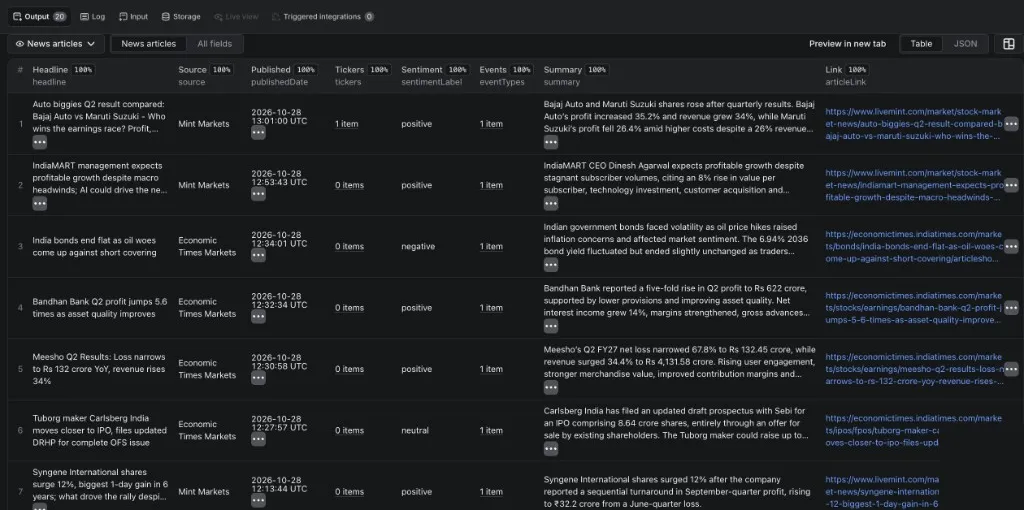This screenshot has width=1024, height=510.
Task: Expand the auto-biggies article link ellipsis
Action: [1011, 124]
